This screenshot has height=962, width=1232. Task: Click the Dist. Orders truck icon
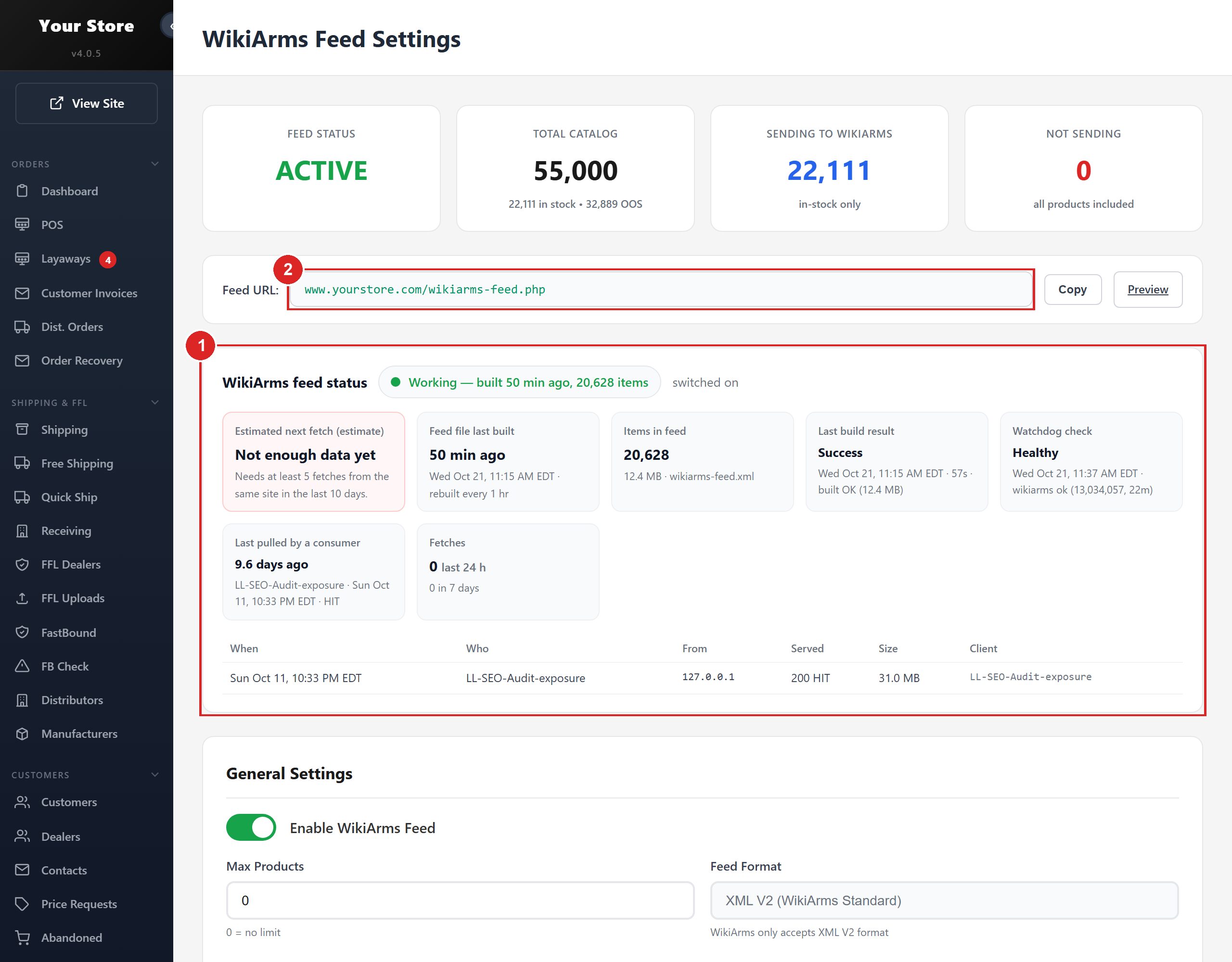[22, 327]
